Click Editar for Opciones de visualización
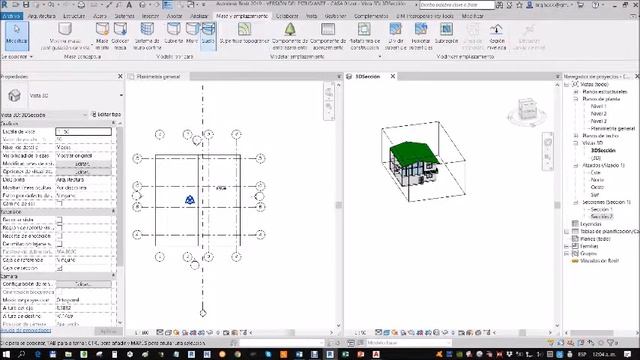Screen dimensions: 640x360 [x=83, y=171]
